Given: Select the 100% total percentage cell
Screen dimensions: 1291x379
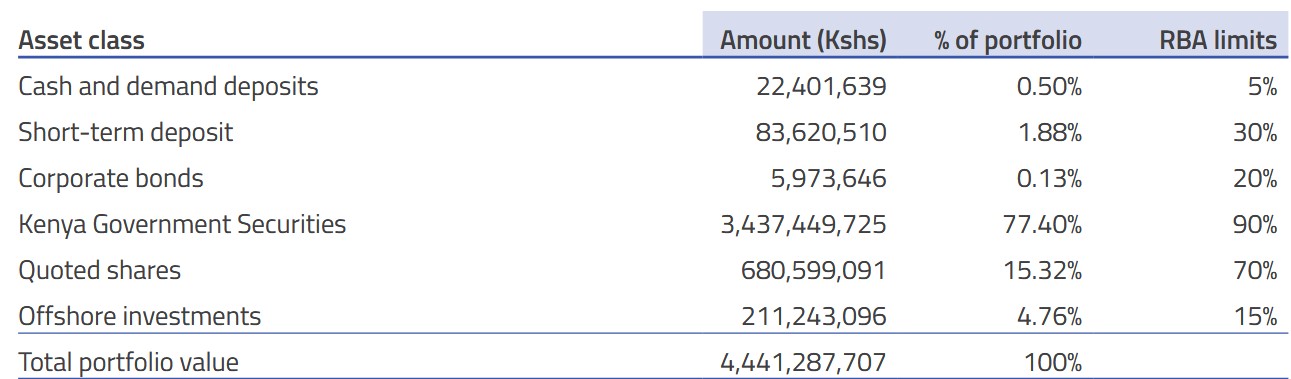Looking at the screenshot, I should pyautogui.click(x=1054, y=362).
